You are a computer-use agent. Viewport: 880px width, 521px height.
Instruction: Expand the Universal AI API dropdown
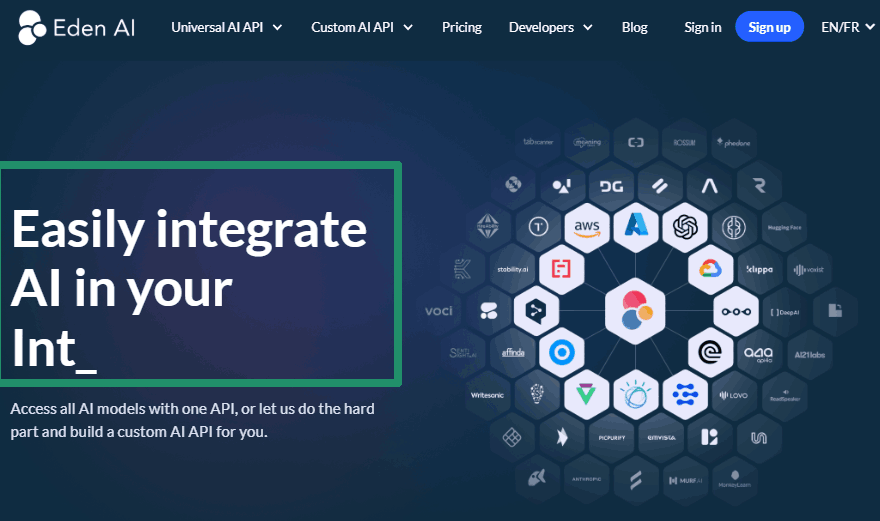pyautogui.click(x=226, y=27)
